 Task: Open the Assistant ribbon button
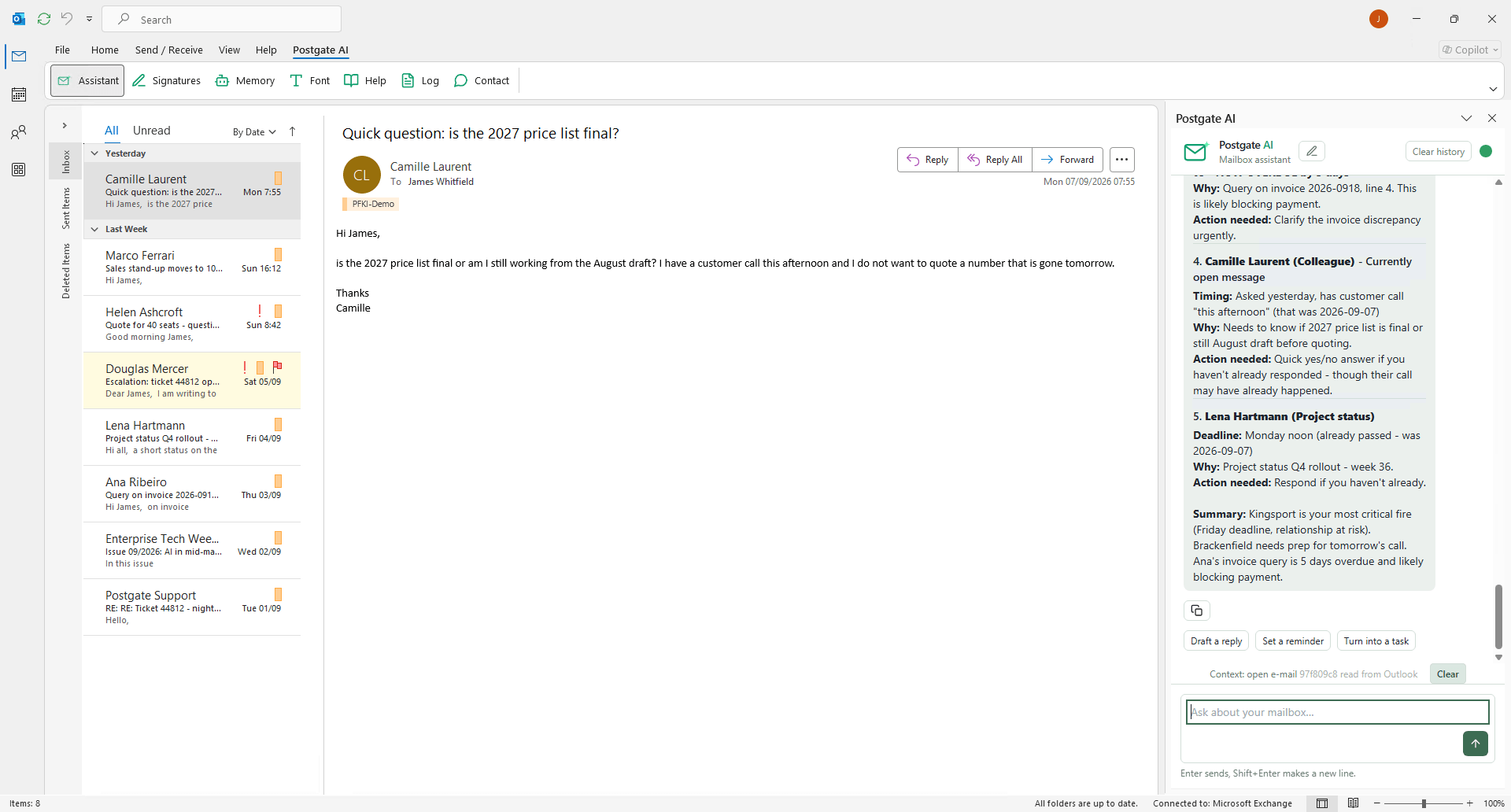(x=87, y=80)
